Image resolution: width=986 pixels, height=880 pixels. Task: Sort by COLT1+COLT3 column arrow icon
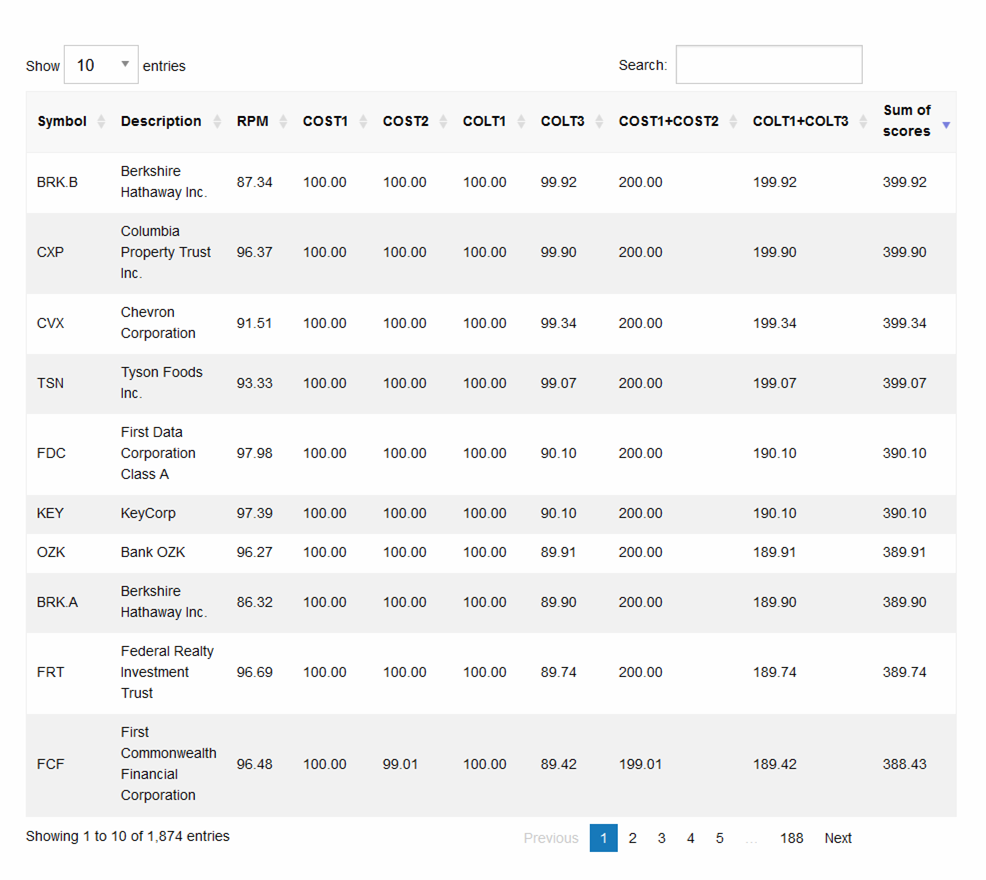pyautogui.click(x=863, y=121)
